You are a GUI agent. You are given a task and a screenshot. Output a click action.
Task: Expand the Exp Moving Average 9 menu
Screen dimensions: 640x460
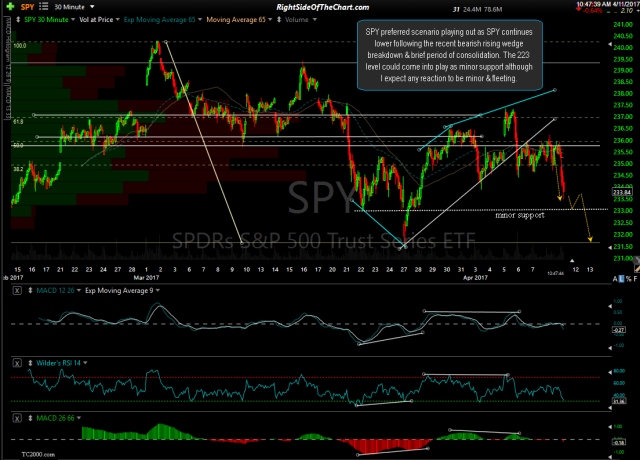coord(158,291)
